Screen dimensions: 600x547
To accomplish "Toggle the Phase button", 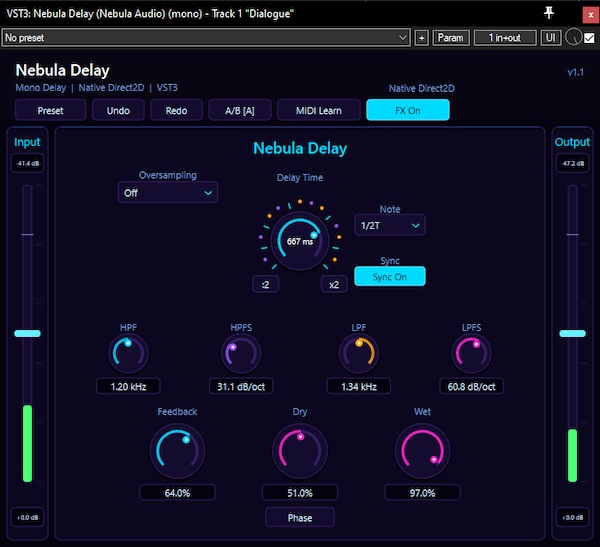I will click(300, 518).
